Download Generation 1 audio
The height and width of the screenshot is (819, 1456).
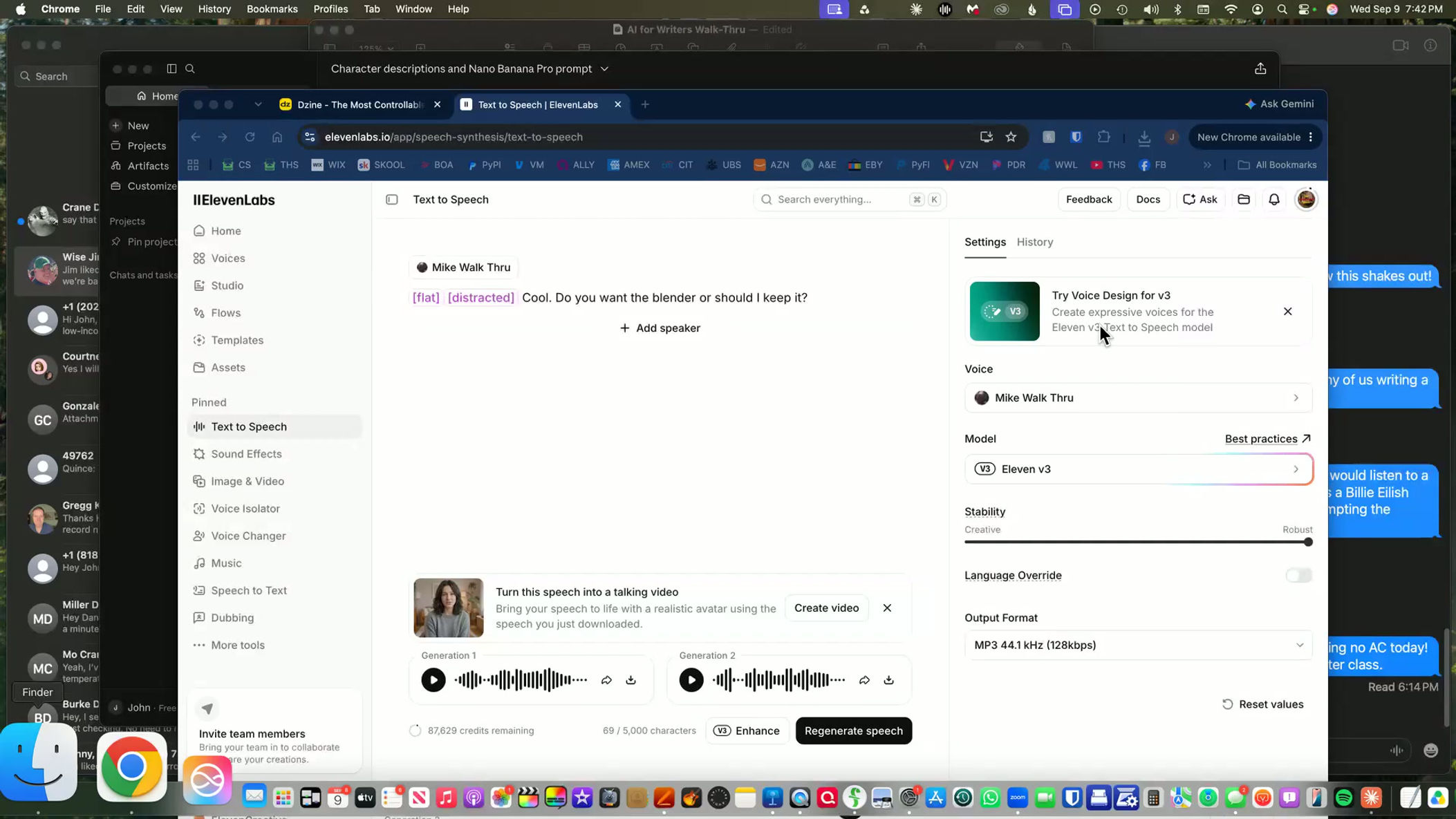(631, 680)
